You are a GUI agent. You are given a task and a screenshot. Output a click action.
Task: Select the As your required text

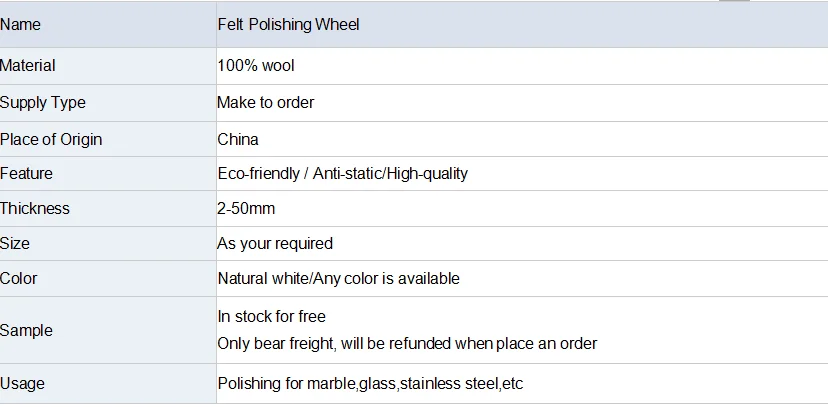275,244
